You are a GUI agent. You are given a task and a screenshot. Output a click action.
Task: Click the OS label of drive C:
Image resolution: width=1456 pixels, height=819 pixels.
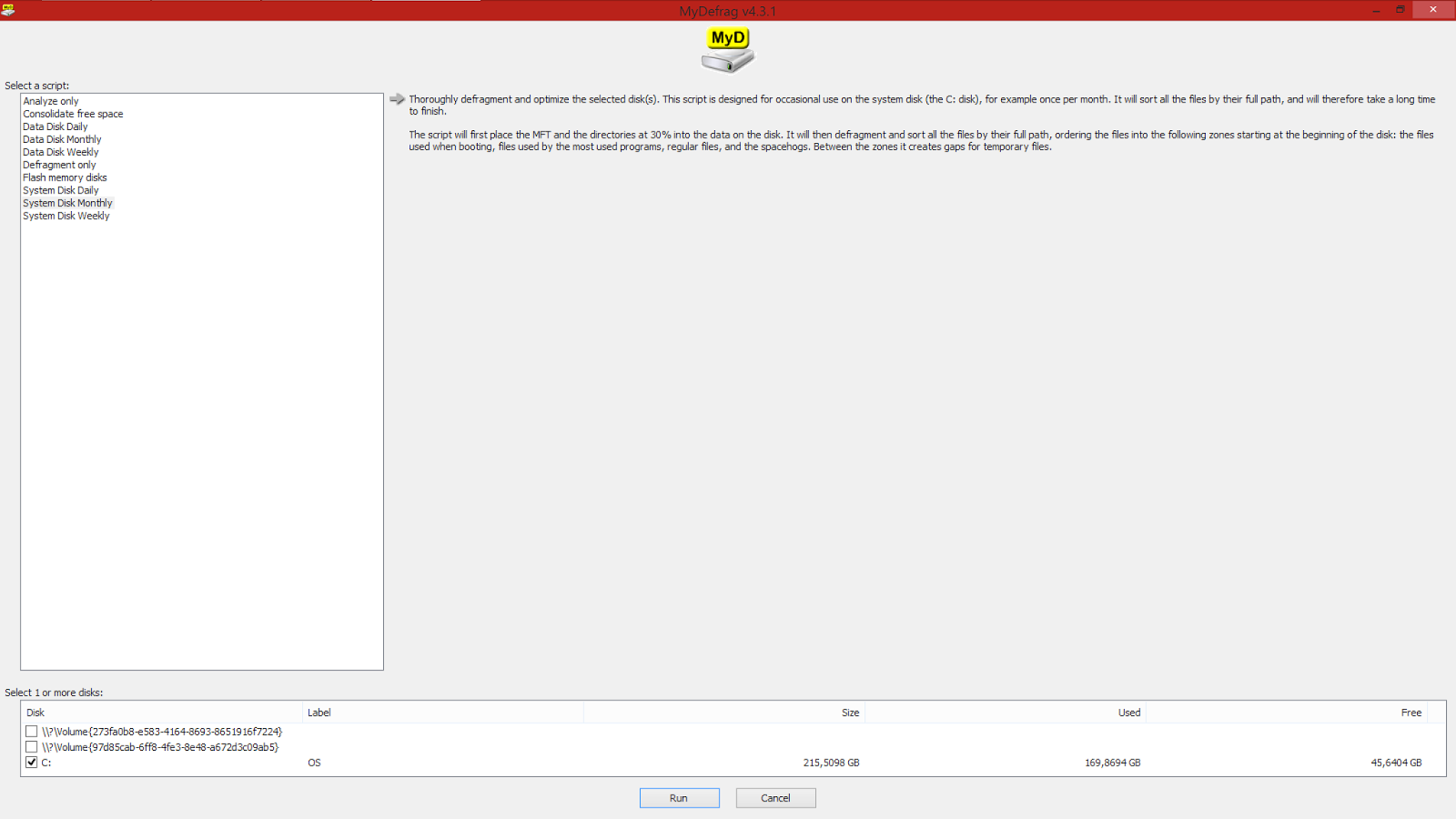point(314,763)
